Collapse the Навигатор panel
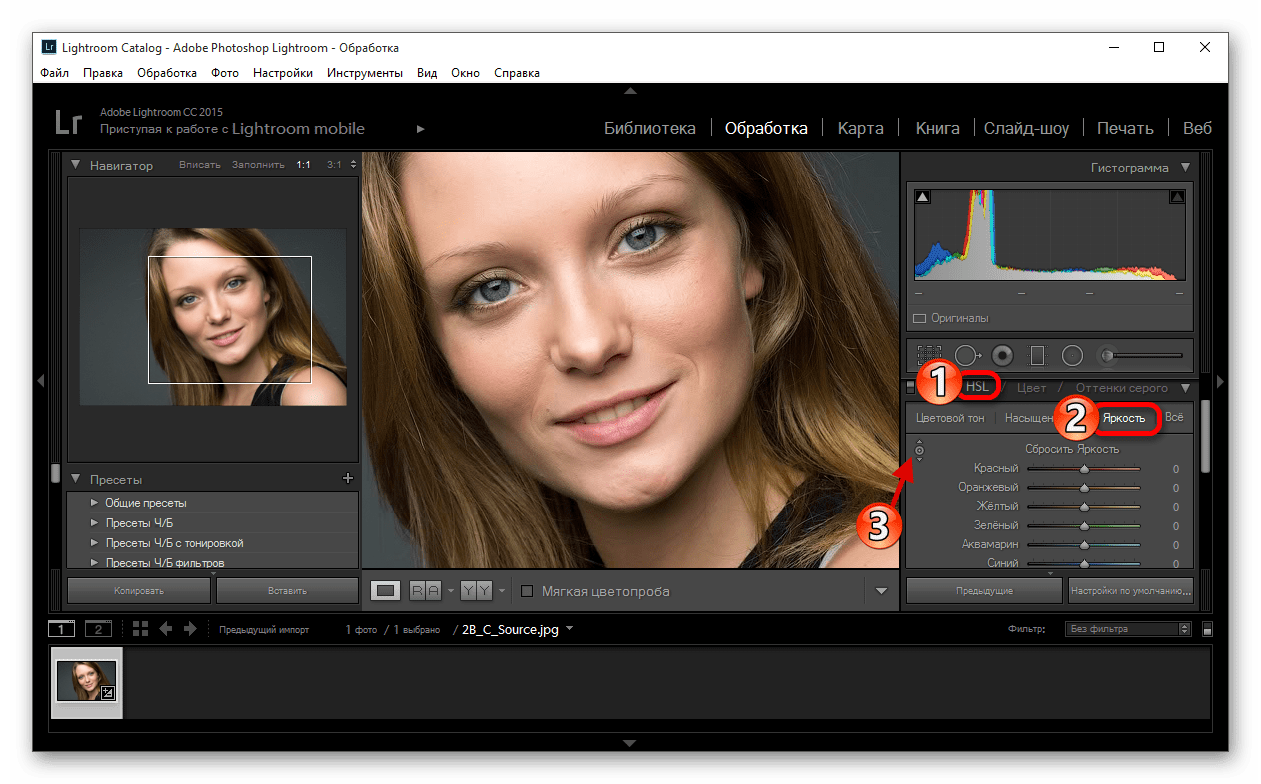This screenshot has height=784, width=1261. coord(76,165)
